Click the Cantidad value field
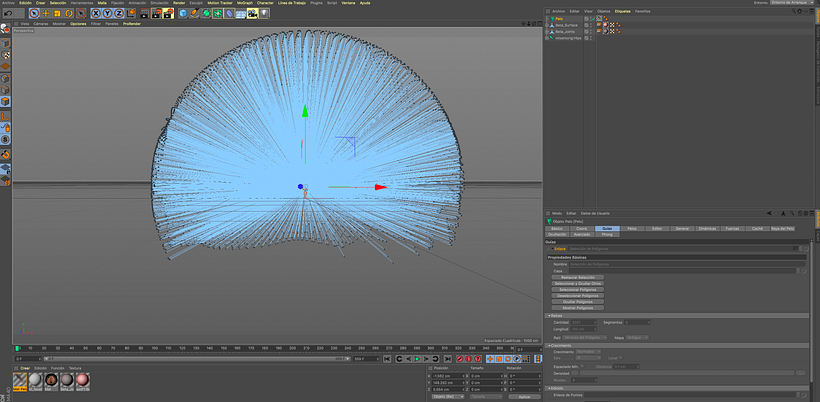 584,323
